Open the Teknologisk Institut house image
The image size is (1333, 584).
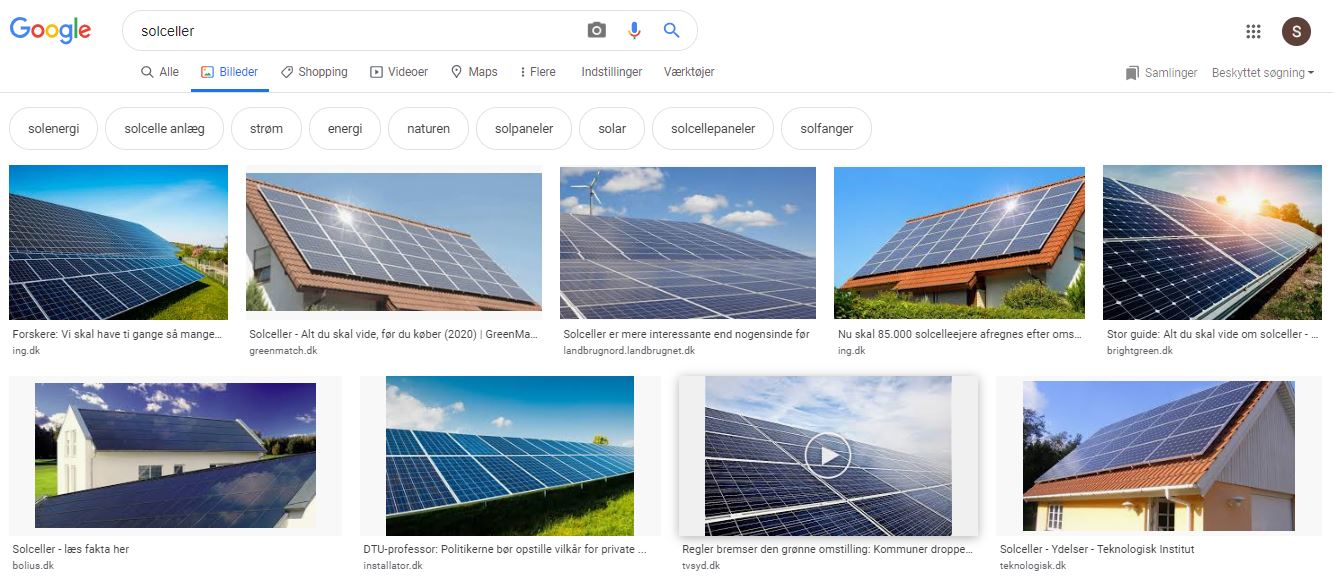coord(1159,456)
